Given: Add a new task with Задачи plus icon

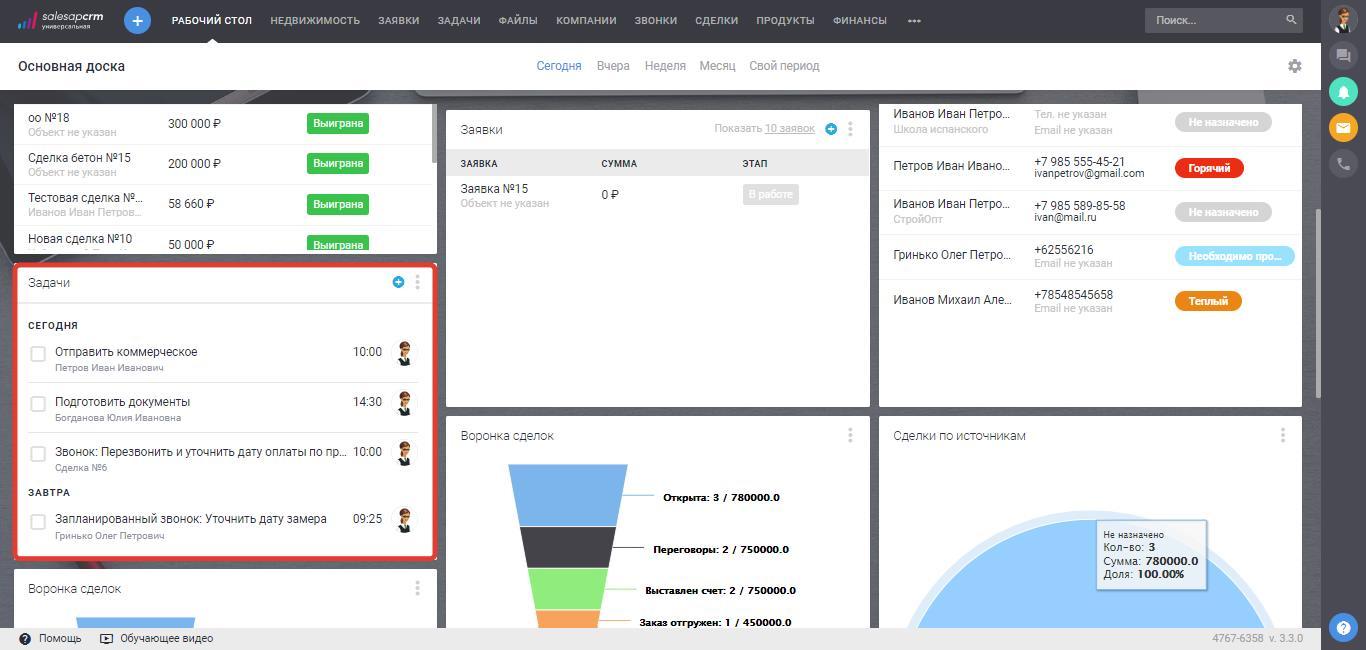Looking at the screenshot, I should click(x=398, y=282).
